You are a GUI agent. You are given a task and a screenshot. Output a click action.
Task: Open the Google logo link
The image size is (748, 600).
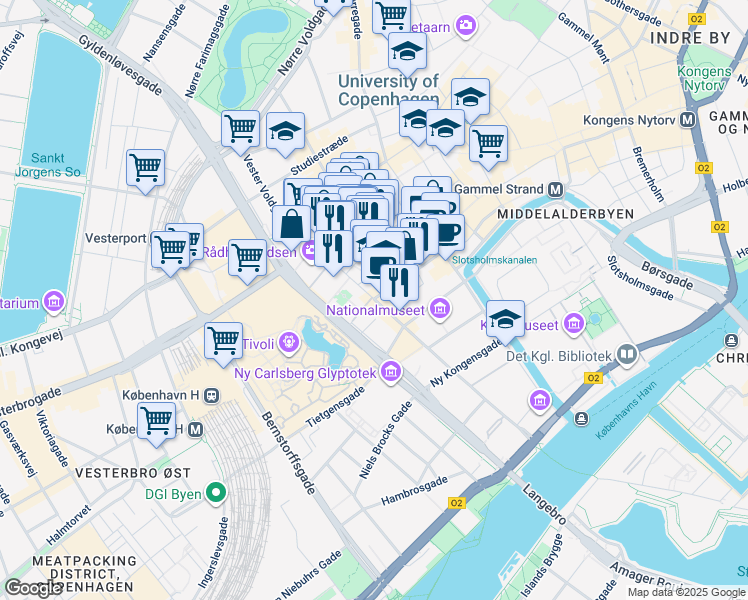pos(32,589)
